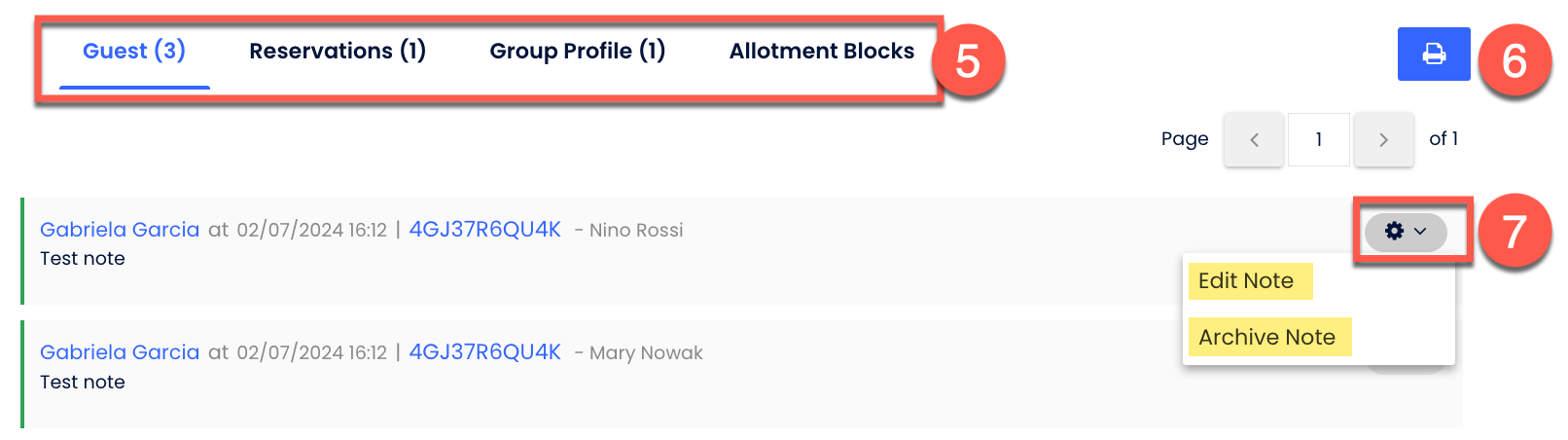
Task: Switch to Allotment Blocks tab
Action: [x=821, y=52]
